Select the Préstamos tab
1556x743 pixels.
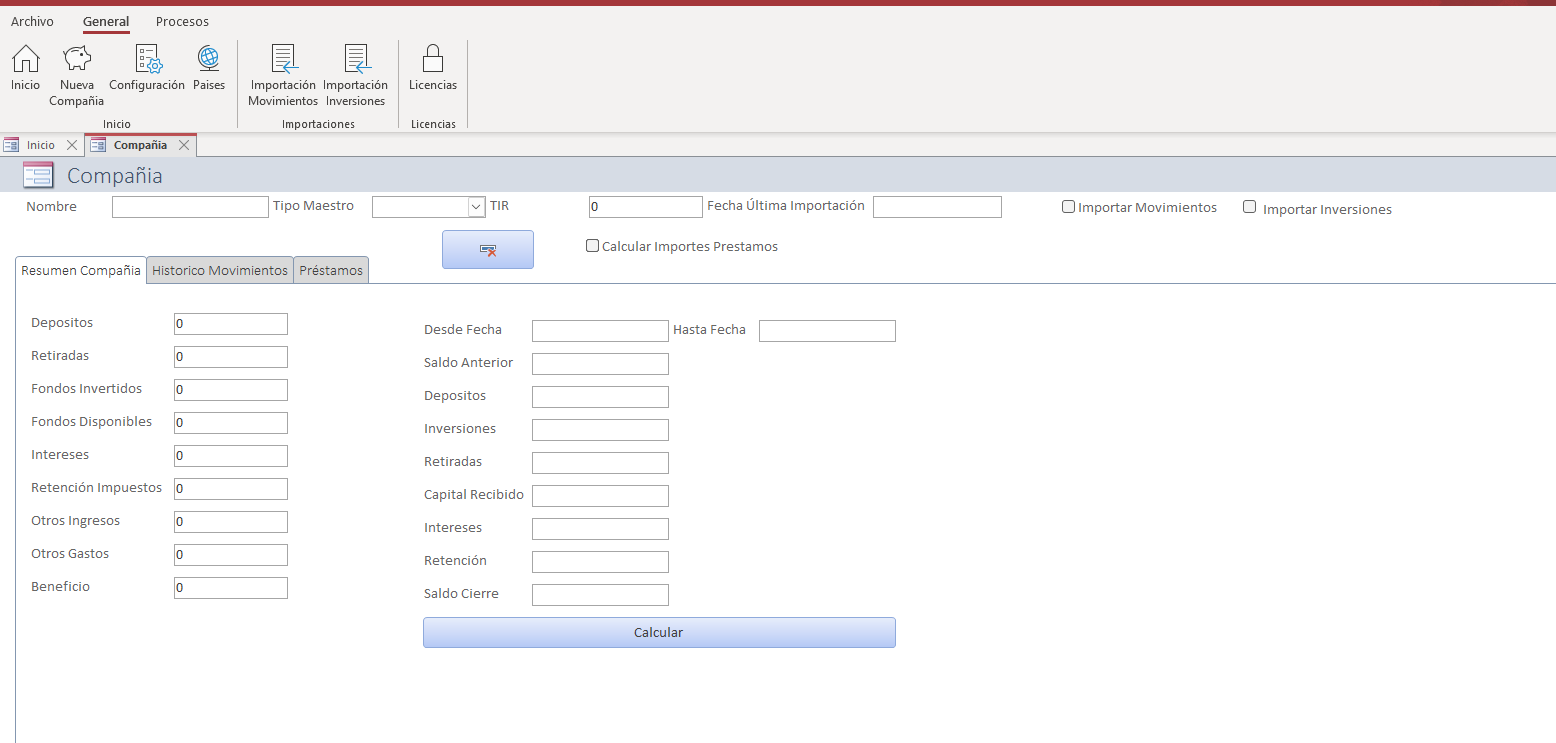click(331, 271)
